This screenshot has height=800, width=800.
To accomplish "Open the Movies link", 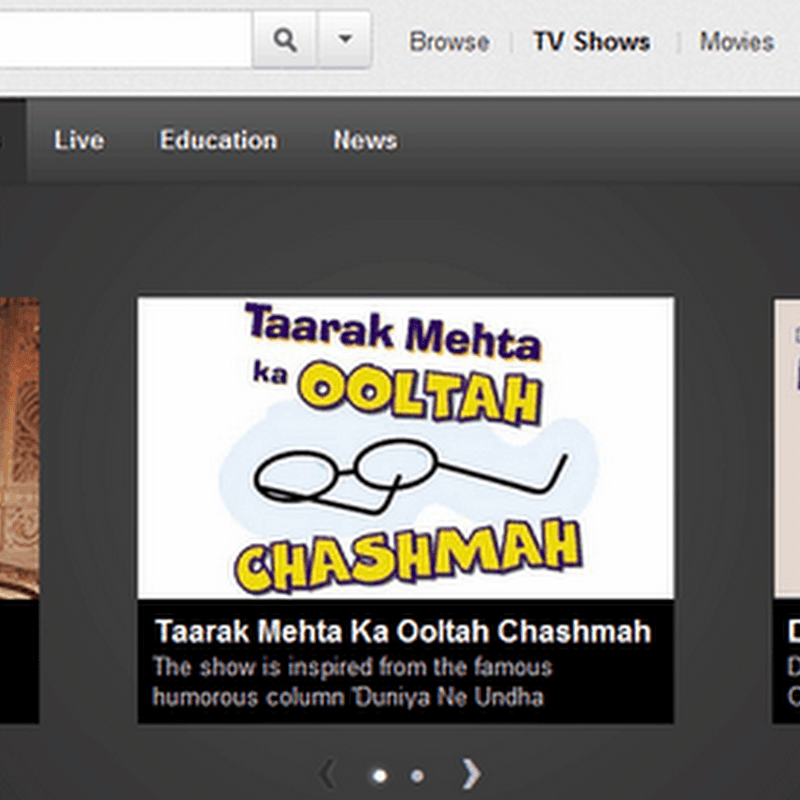I will (737, 42).
